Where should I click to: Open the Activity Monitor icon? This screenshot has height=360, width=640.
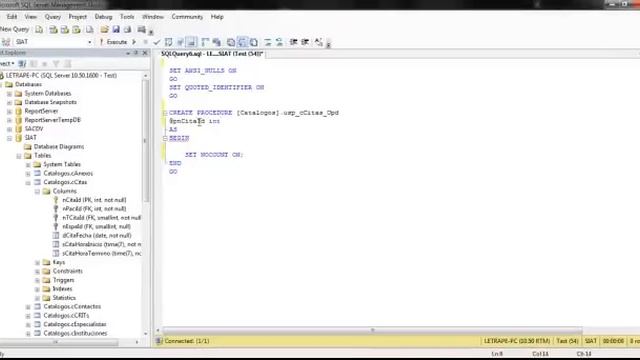point(141,29)
